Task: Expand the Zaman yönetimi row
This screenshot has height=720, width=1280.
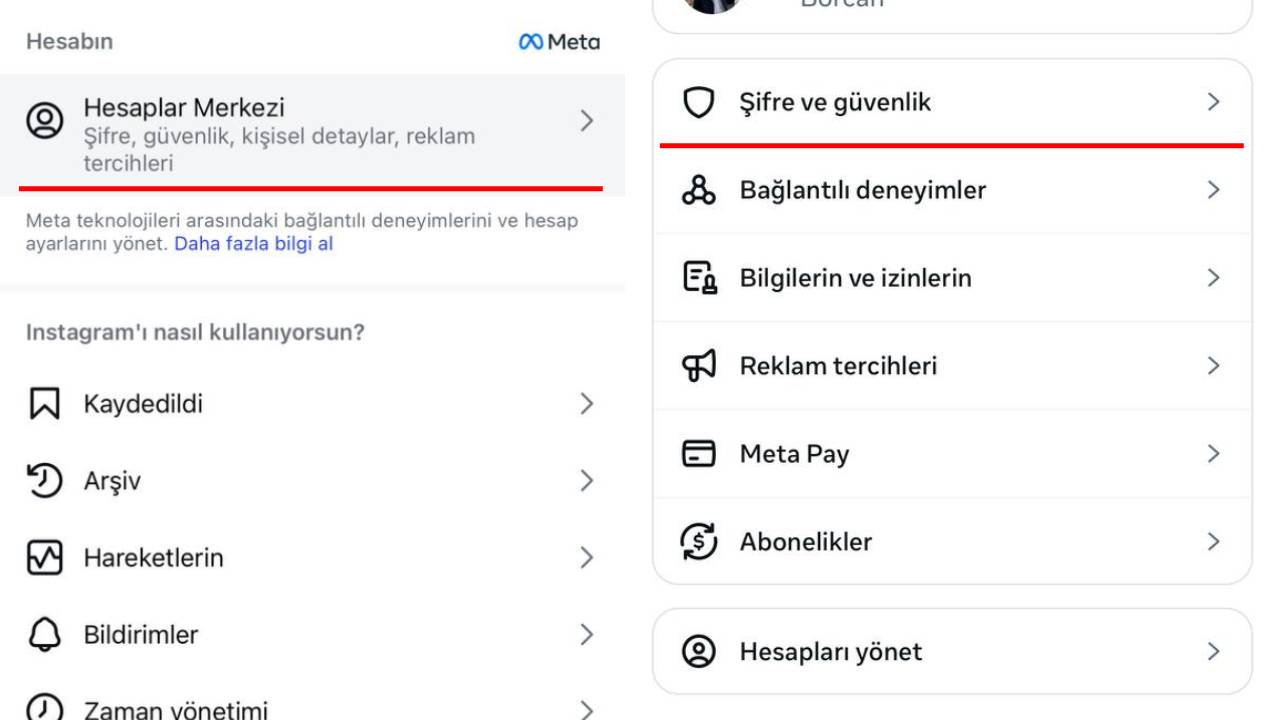Action: coord(300,710)
